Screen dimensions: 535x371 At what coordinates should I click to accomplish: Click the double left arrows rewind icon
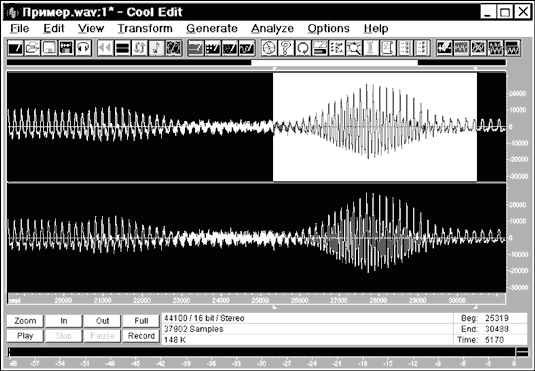click(x=105, y=48)
